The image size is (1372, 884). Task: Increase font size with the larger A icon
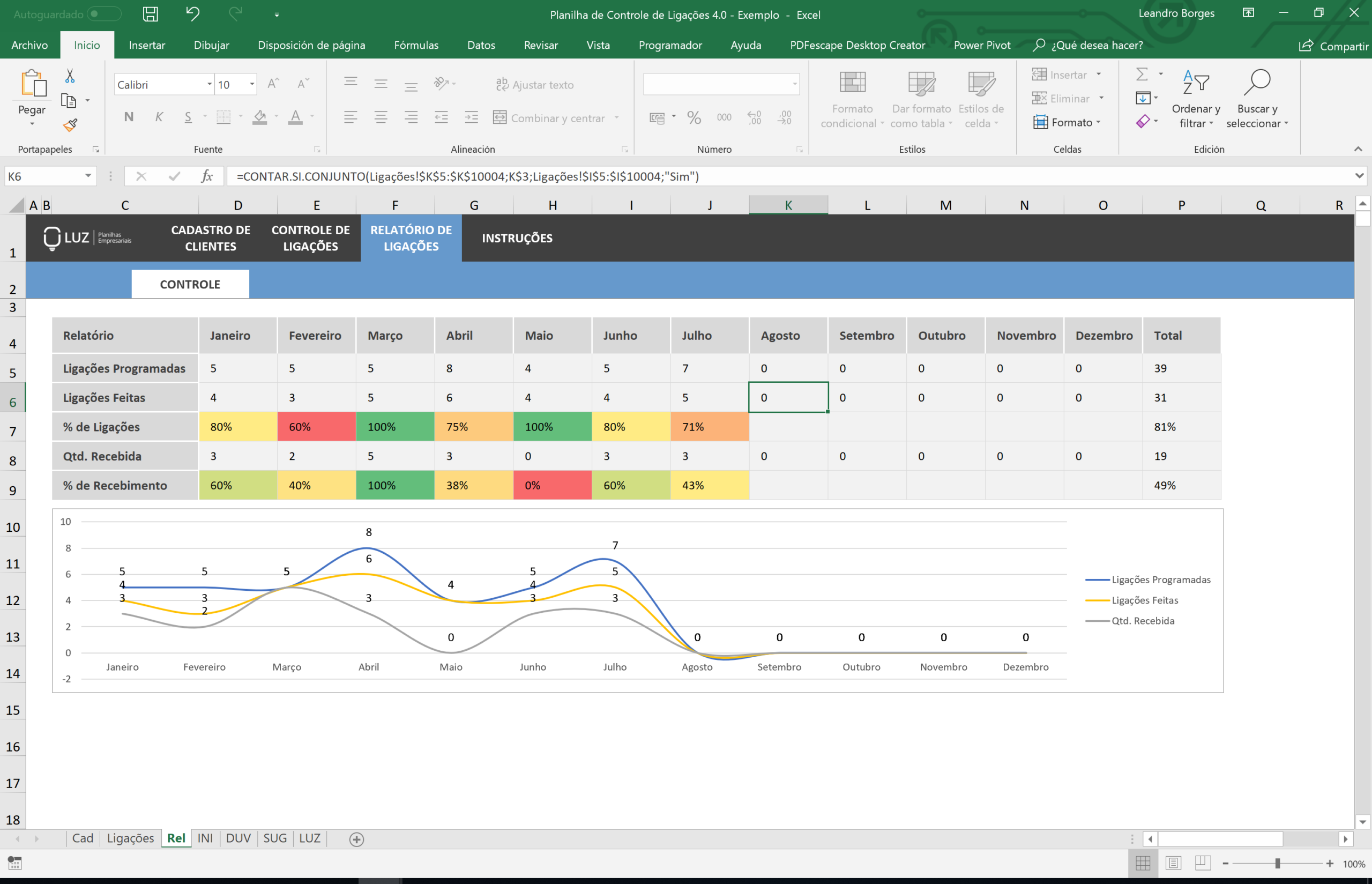click(x=273, y=84)
